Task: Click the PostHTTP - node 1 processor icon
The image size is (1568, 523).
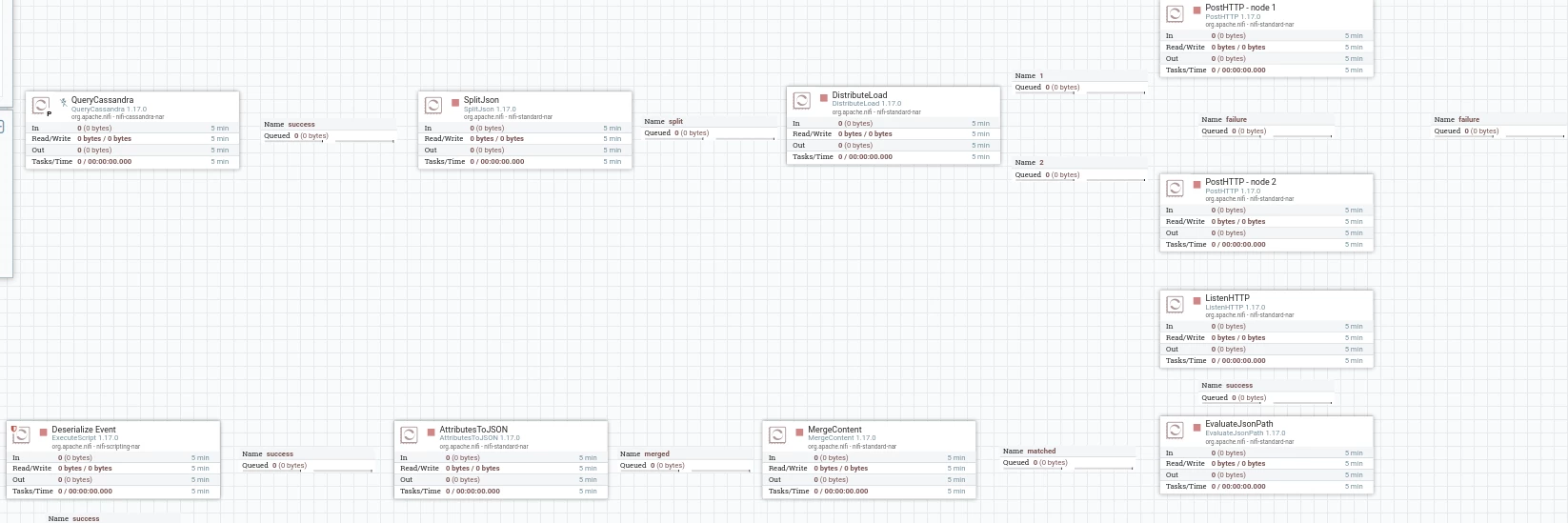Action: [x=1175, y=13]
